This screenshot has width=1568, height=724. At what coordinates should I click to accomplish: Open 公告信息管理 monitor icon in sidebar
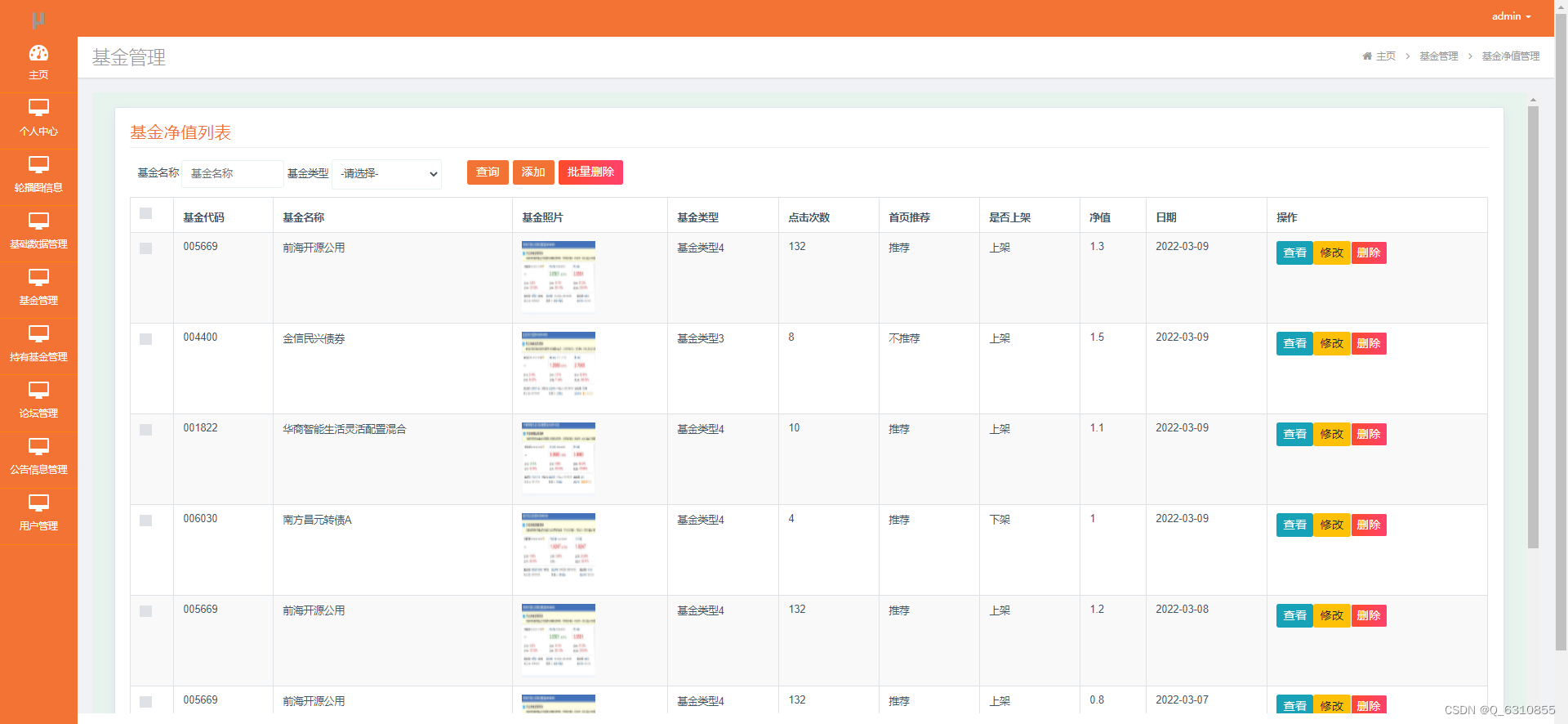(38, 446)
